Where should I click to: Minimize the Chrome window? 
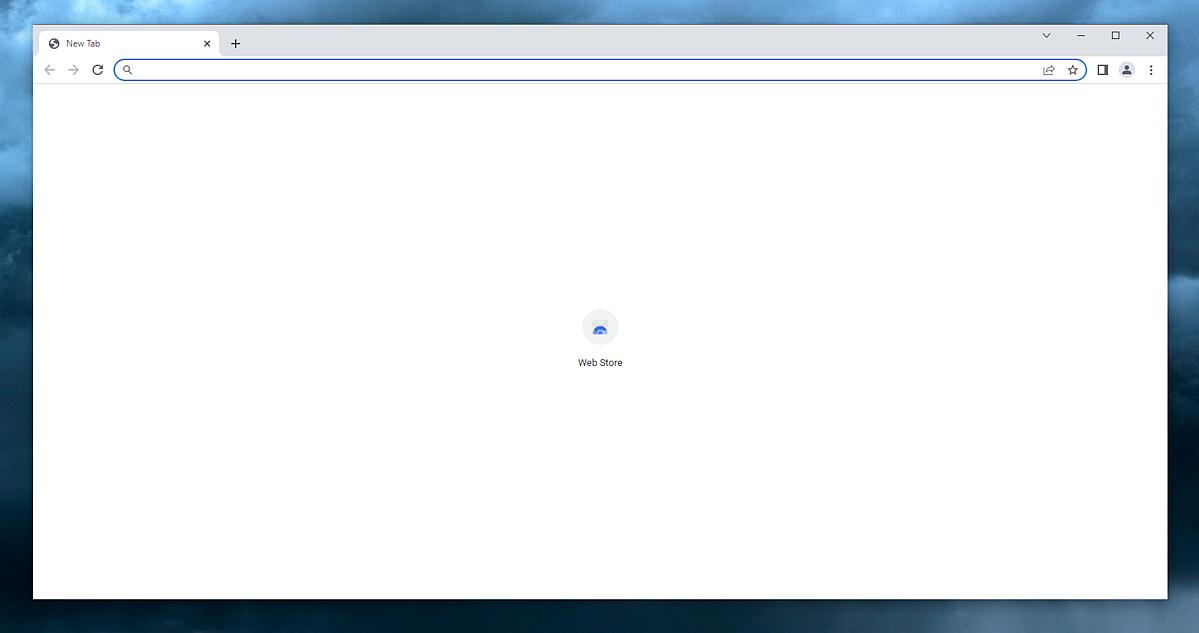click(1080, 35)
